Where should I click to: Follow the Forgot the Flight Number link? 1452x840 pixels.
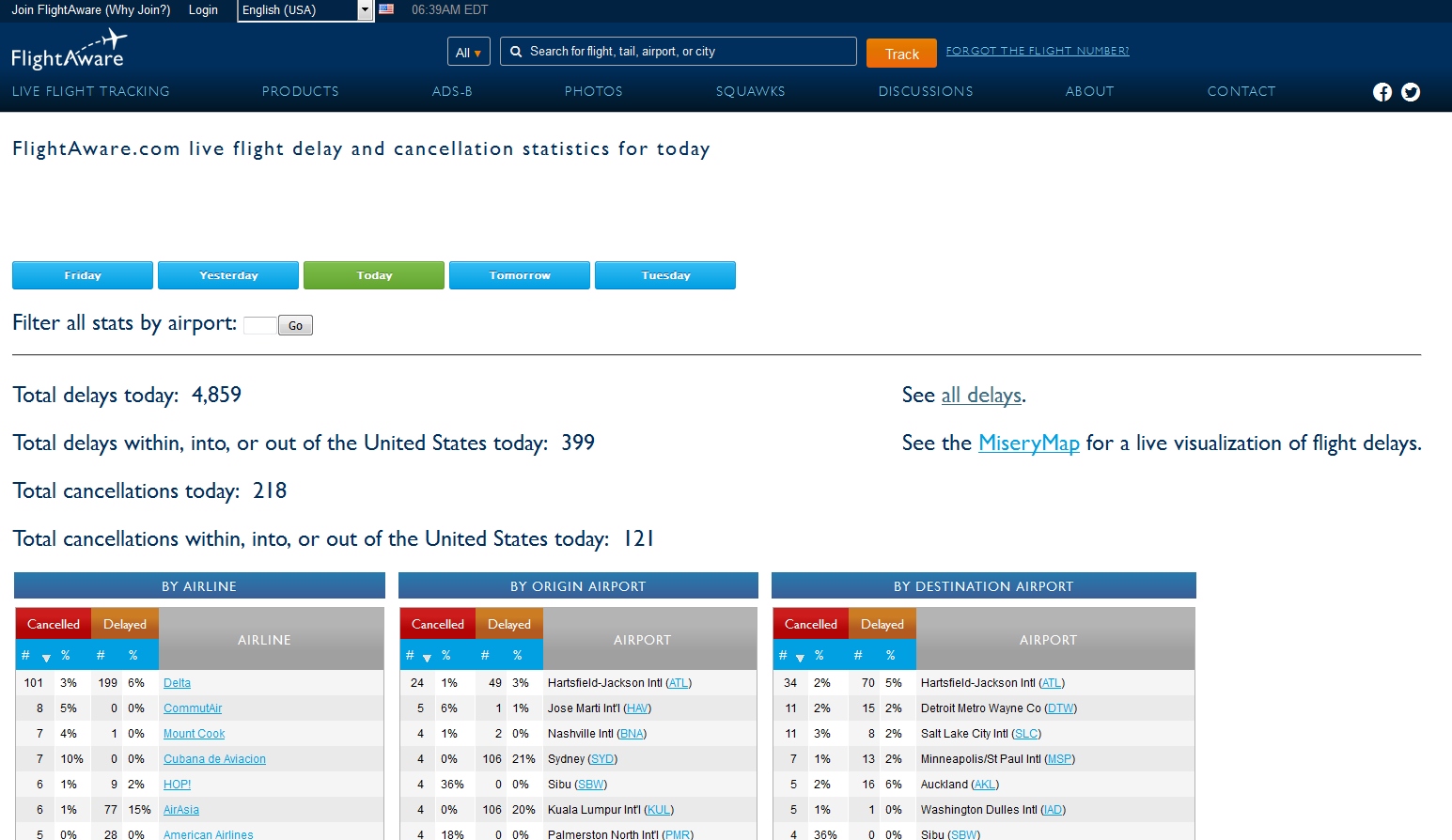[1038, 51]
